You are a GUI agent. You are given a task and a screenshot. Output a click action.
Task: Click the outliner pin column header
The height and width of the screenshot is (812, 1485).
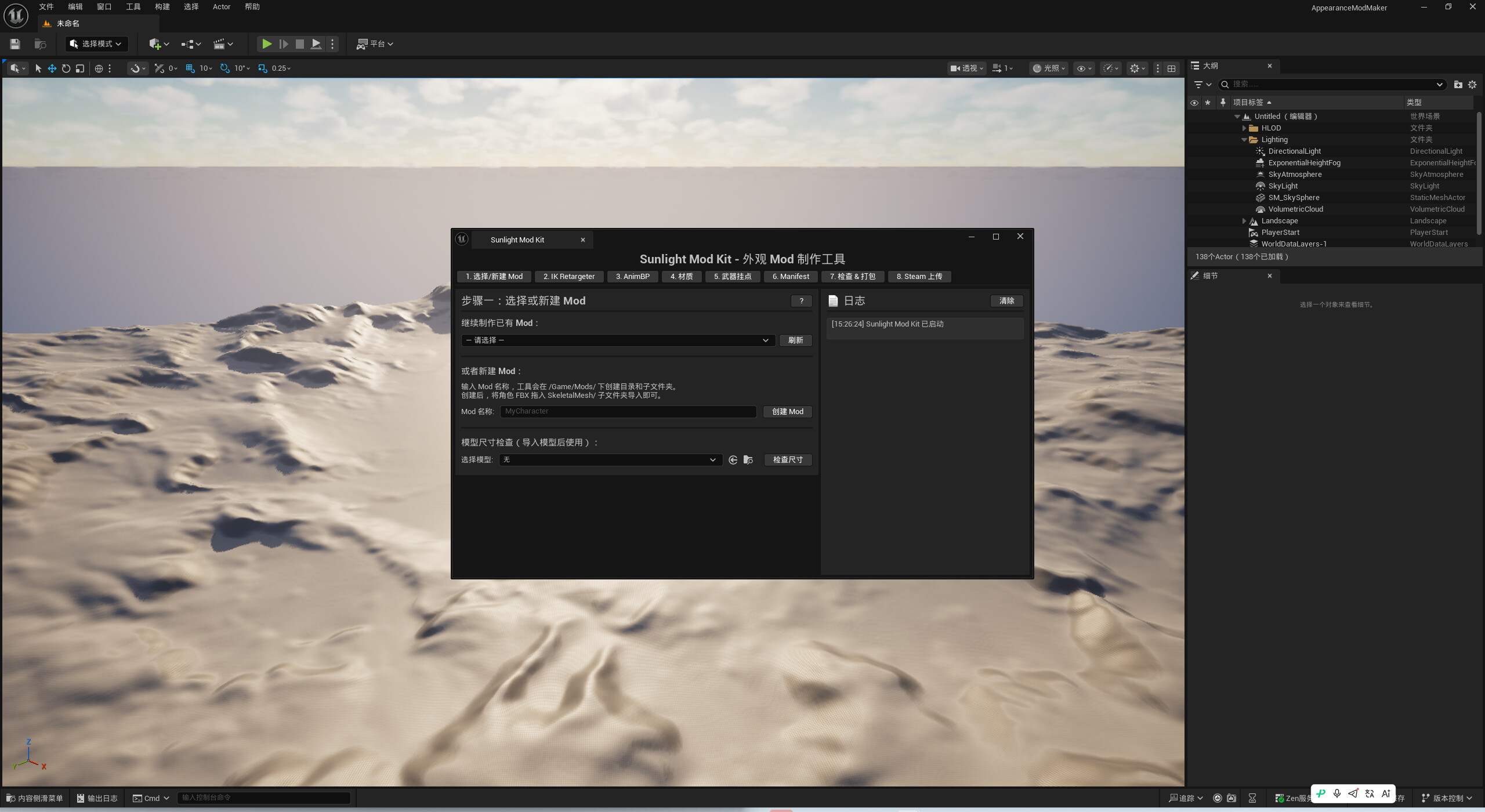pos(1223,103)
